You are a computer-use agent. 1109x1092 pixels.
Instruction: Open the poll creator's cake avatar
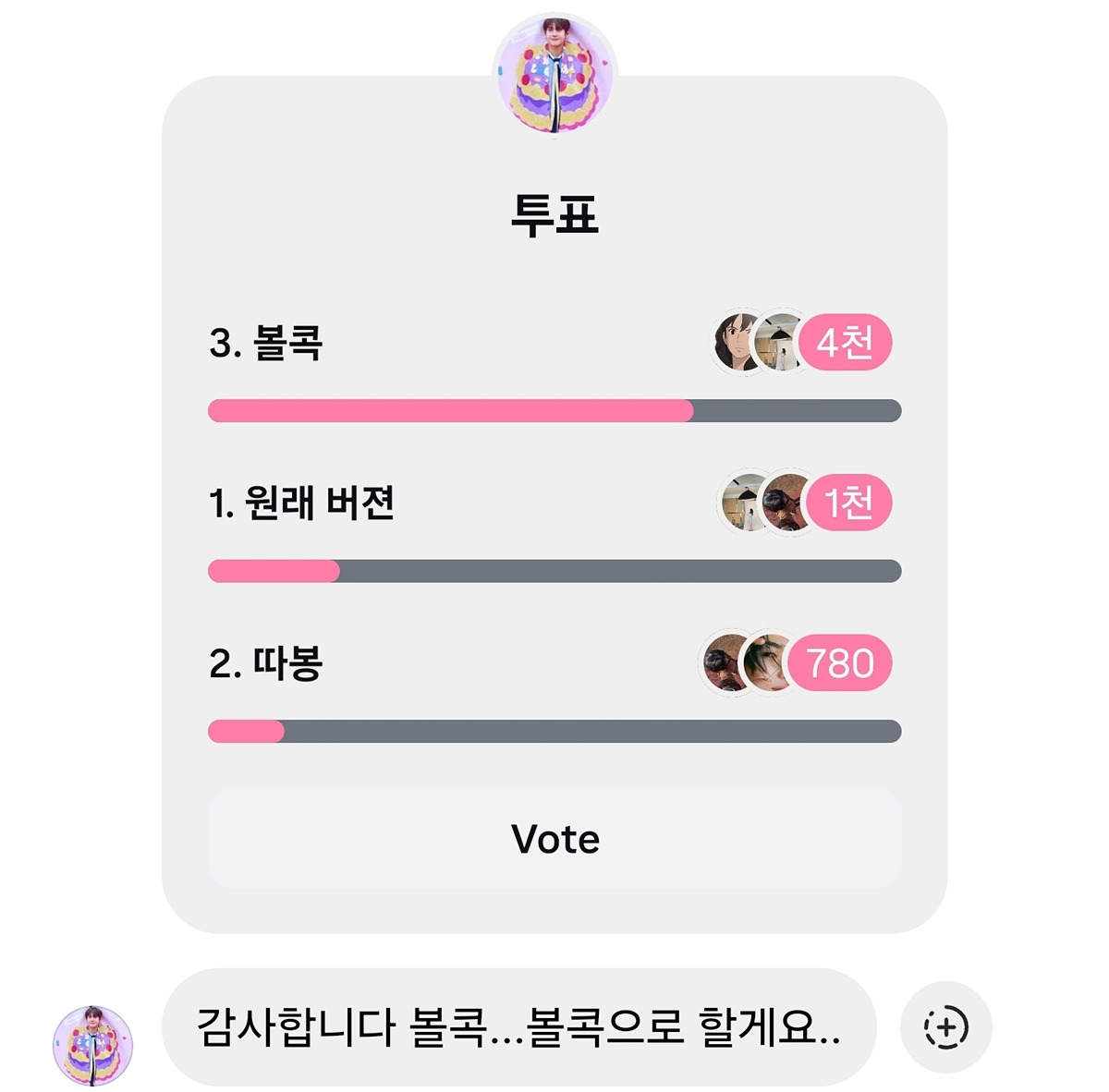(x=554, y=74)
